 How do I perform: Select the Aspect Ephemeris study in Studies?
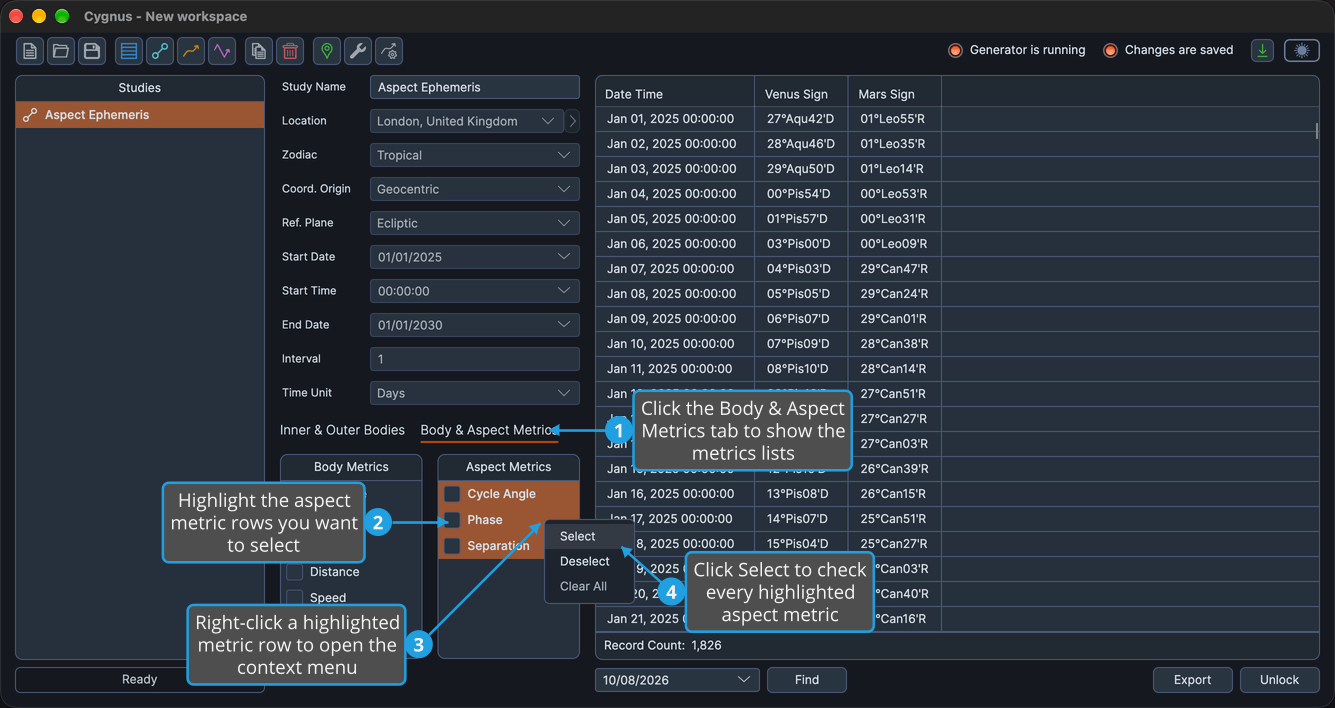click(x=140, y=115)
